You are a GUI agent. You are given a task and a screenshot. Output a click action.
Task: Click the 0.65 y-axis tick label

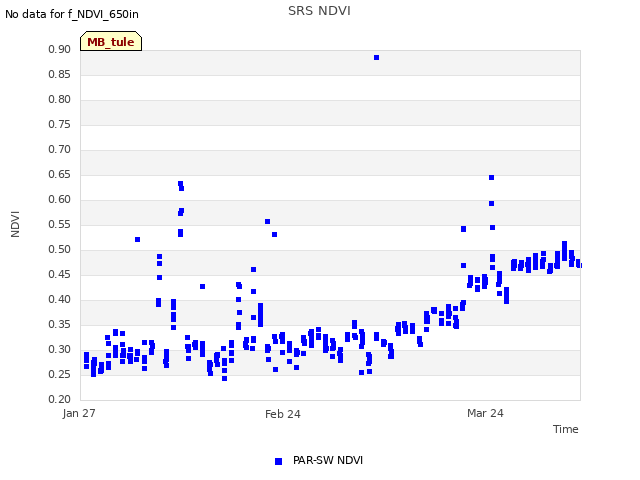pyautogui.click(x=60, y=174)
